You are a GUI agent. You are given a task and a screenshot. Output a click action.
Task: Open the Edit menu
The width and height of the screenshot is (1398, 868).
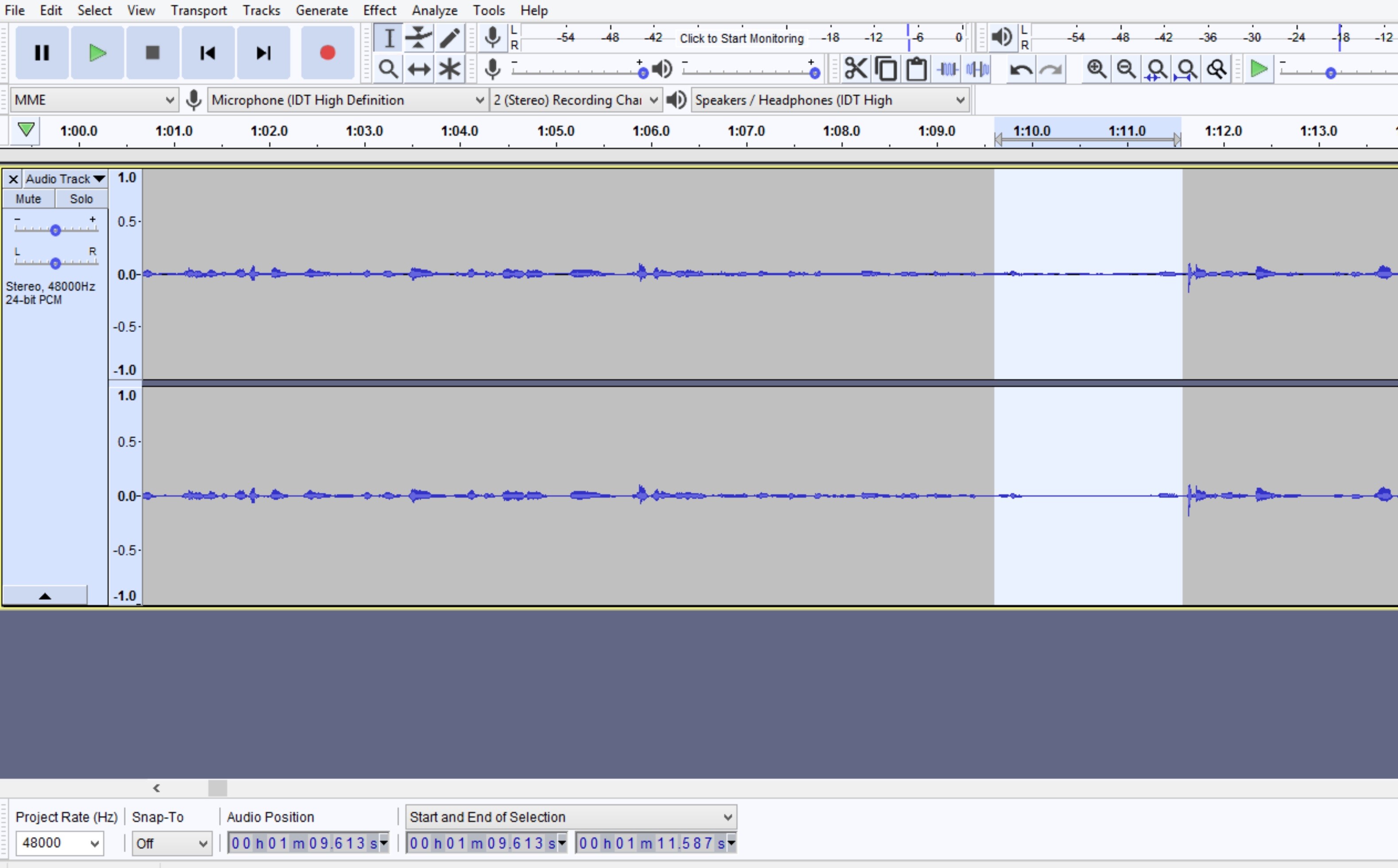(x=50, y=10)
